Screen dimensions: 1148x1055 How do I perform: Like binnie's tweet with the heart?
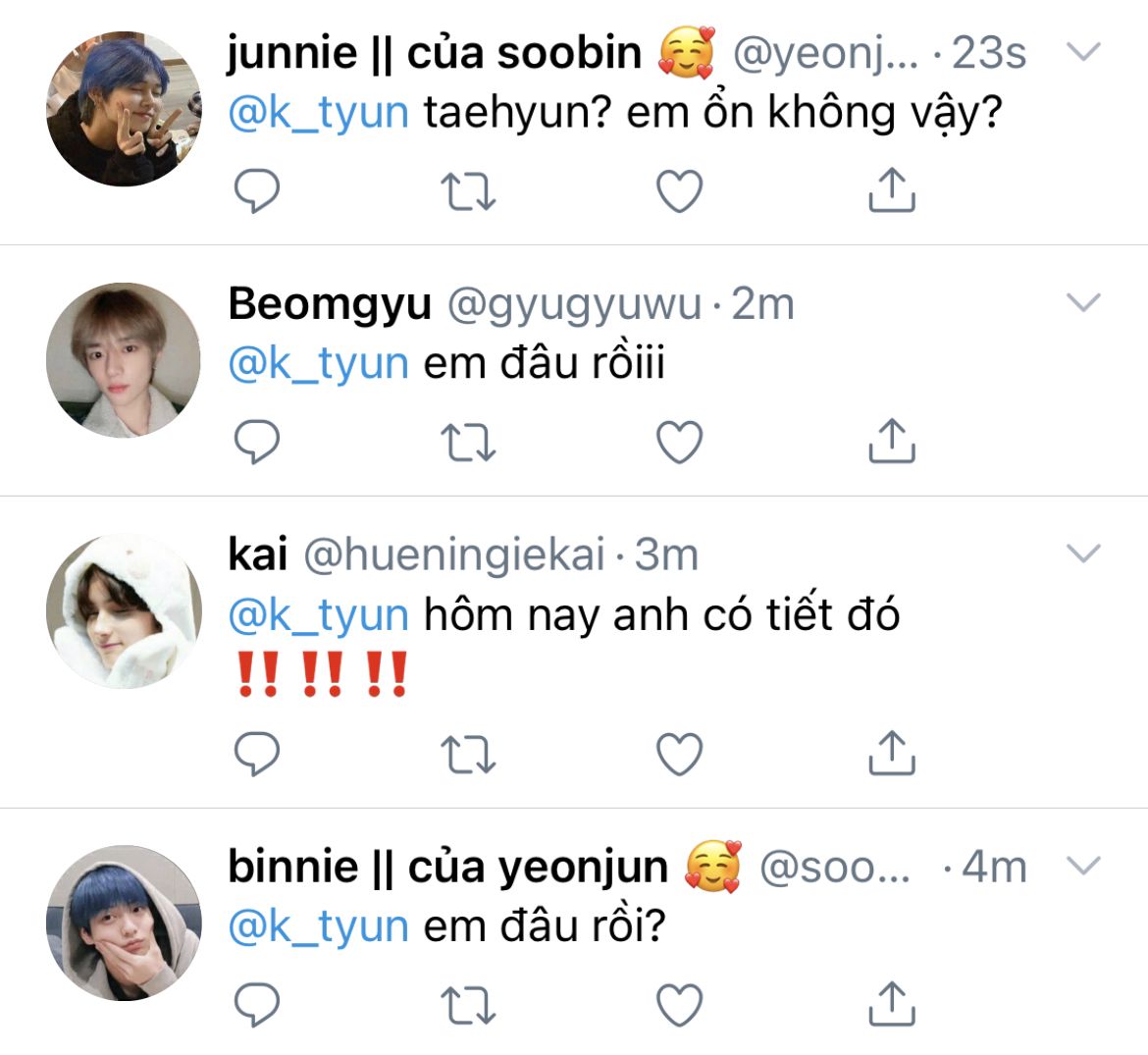tap(679, 1005)
